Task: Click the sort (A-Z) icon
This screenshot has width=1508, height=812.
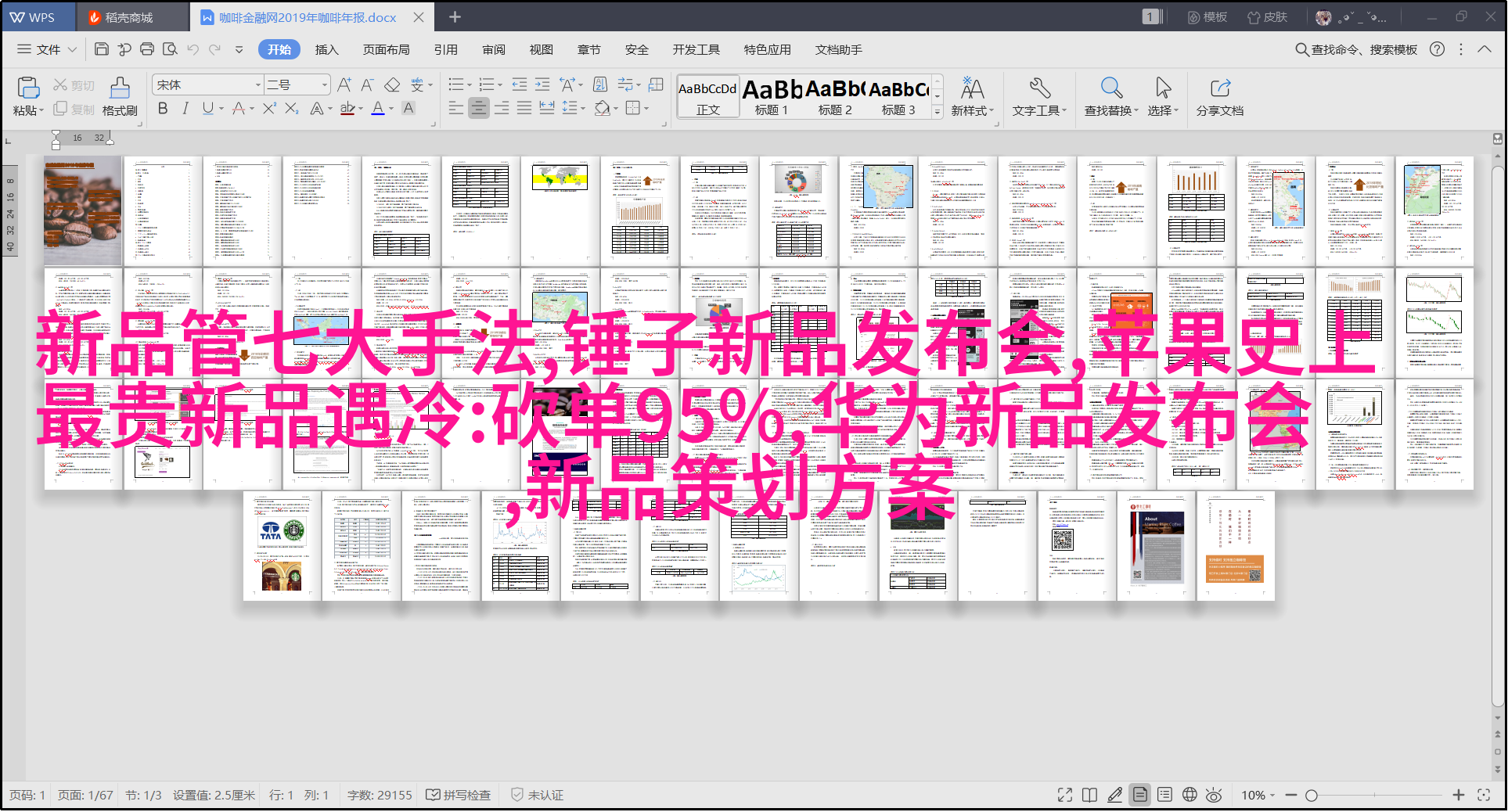Action: click(600, 84)
